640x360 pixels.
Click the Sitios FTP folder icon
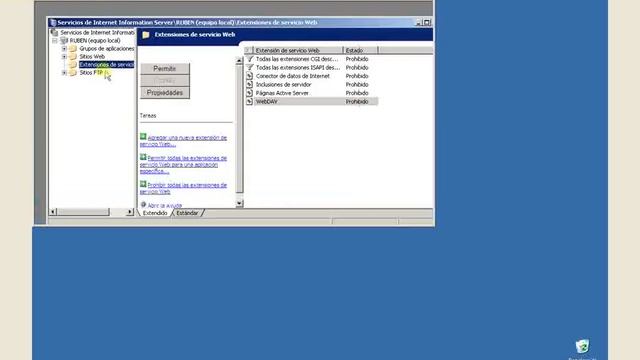tap(73, 73)
